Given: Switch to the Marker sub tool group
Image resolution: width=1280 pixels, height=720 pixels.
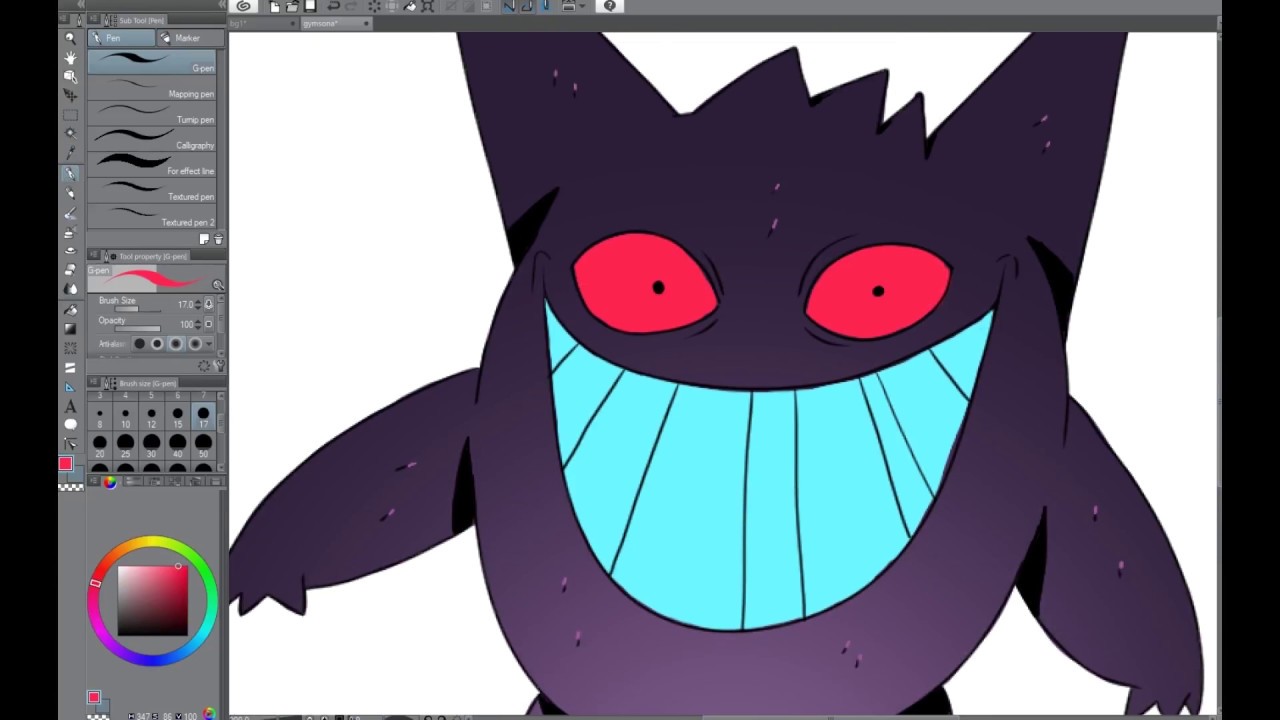Looking at the screenshot, I should pos(190,38).
